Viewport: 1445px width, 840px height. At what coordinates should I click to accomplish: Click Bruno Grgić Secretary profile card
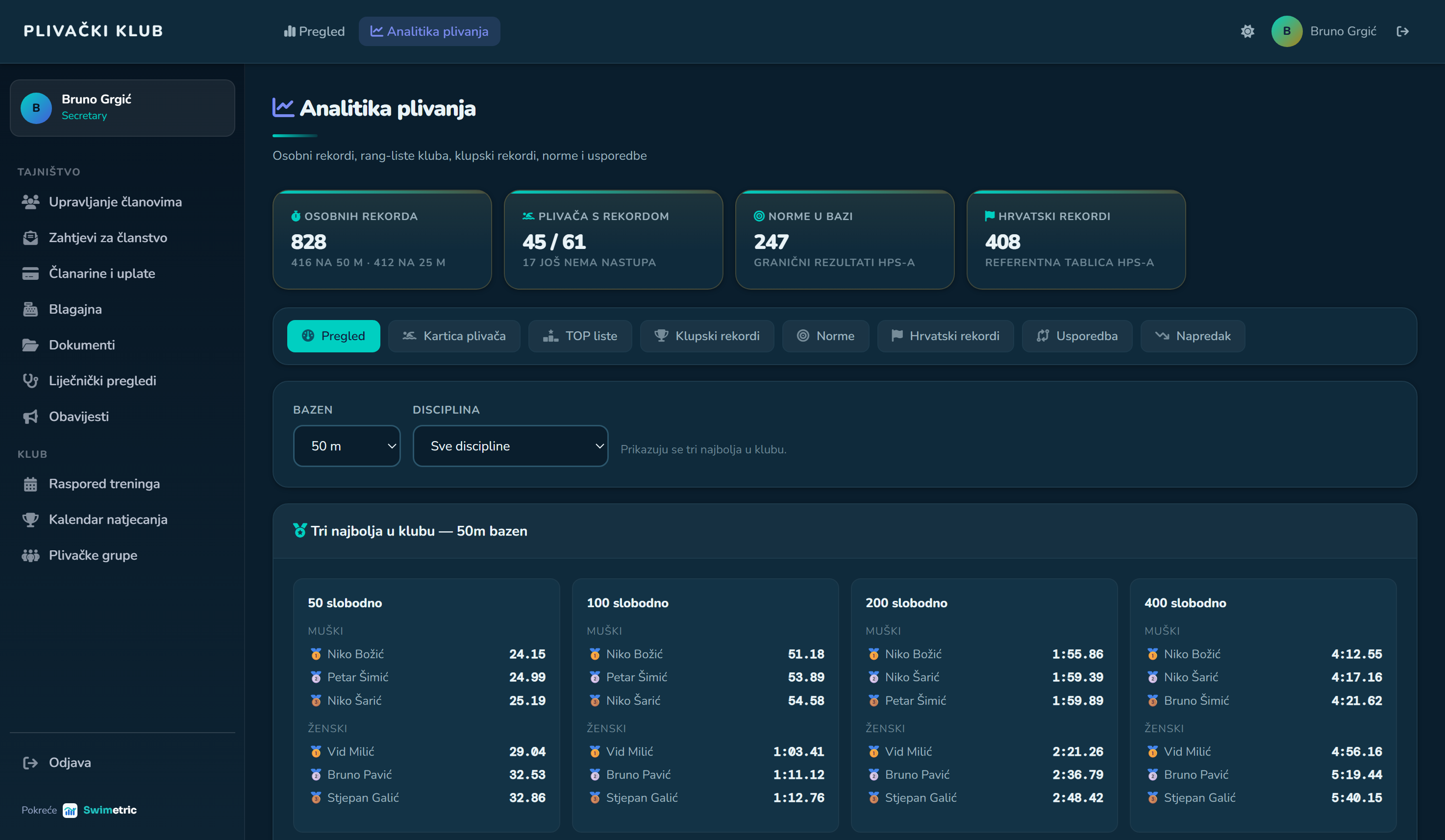point(123,108)
